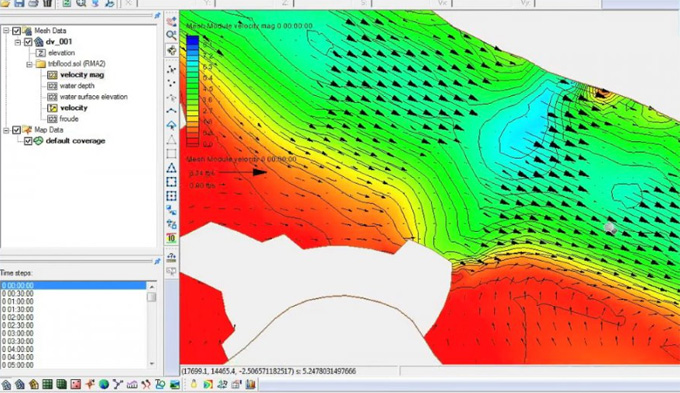Select the blue triangle with nodes tool
The width and height of the screenshot is (680, 393).
tap(172, 168)
